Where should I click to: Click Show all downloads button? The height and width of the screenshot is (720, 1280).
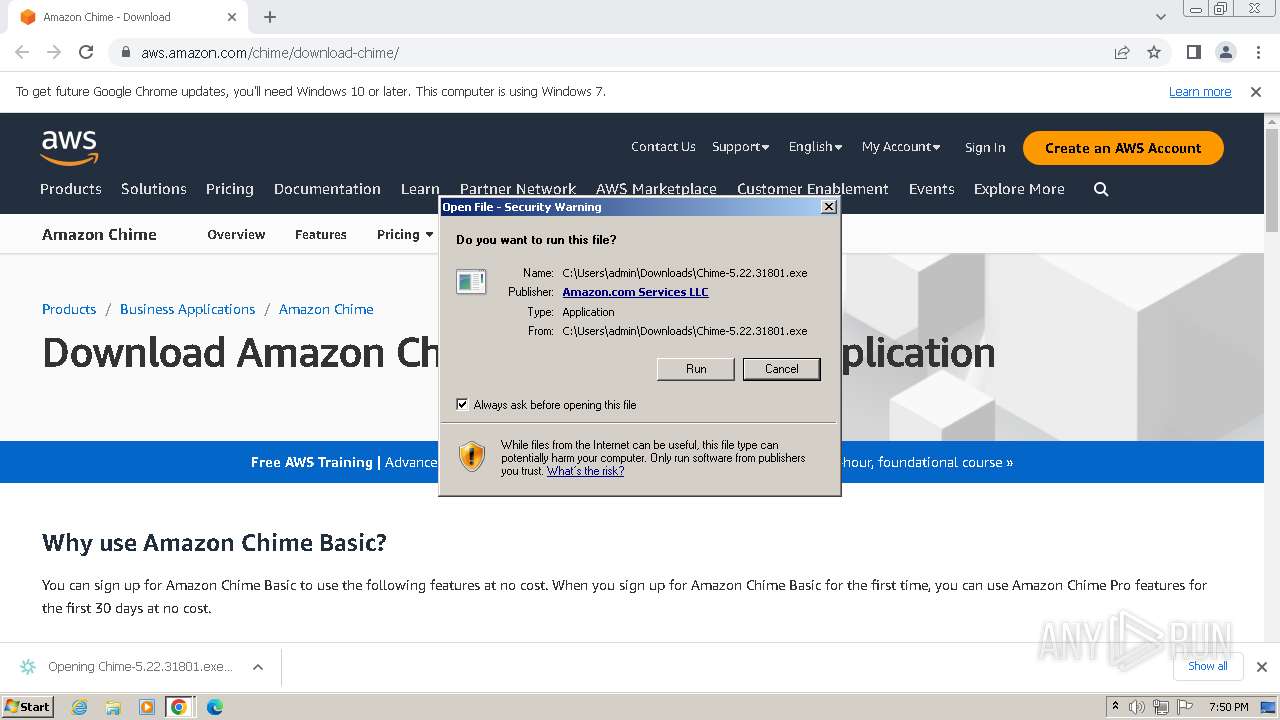point(1208,666)
